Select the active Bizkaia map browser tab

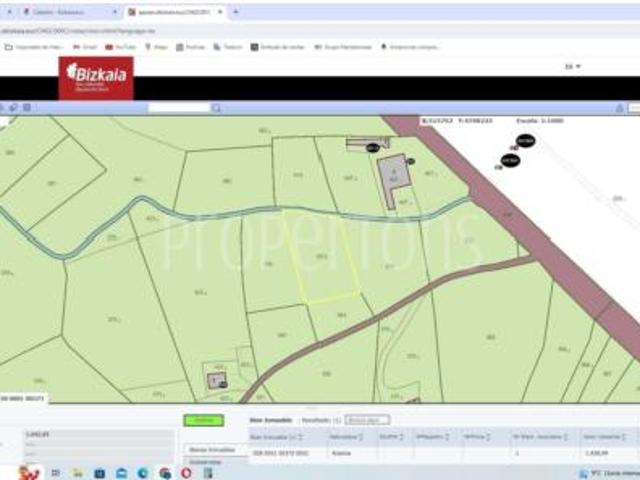176,12
